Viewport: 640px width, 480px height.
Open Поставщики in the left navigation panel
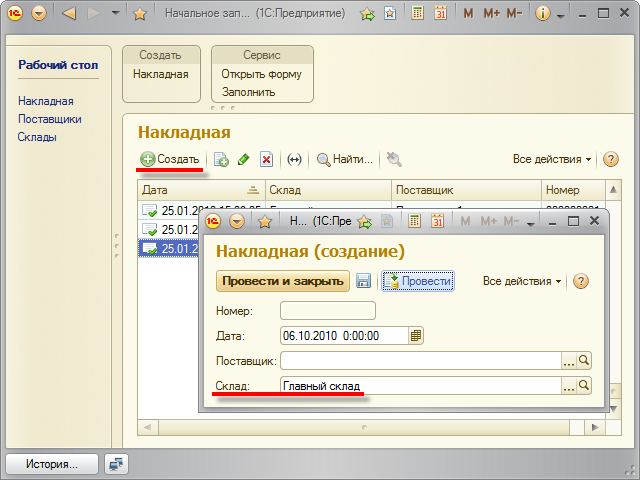(x=50, y=119)
